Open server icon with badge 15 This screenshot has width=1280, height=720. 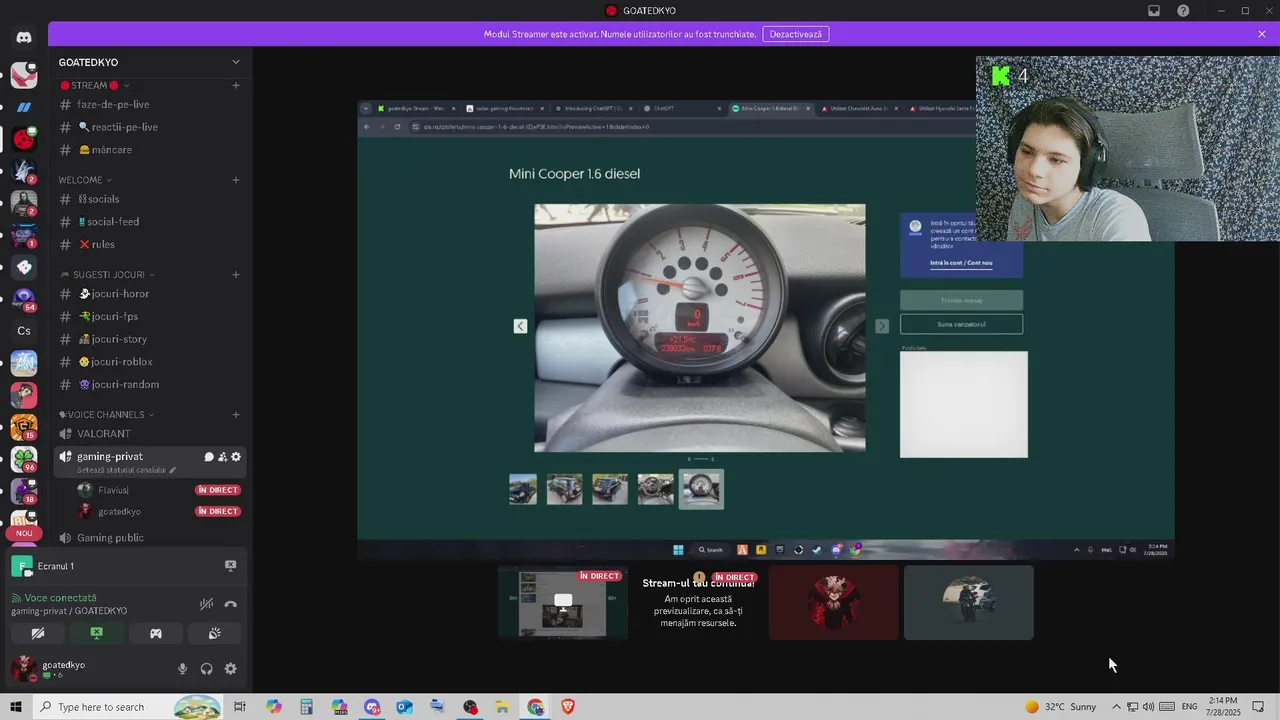(x=24, y=427)
